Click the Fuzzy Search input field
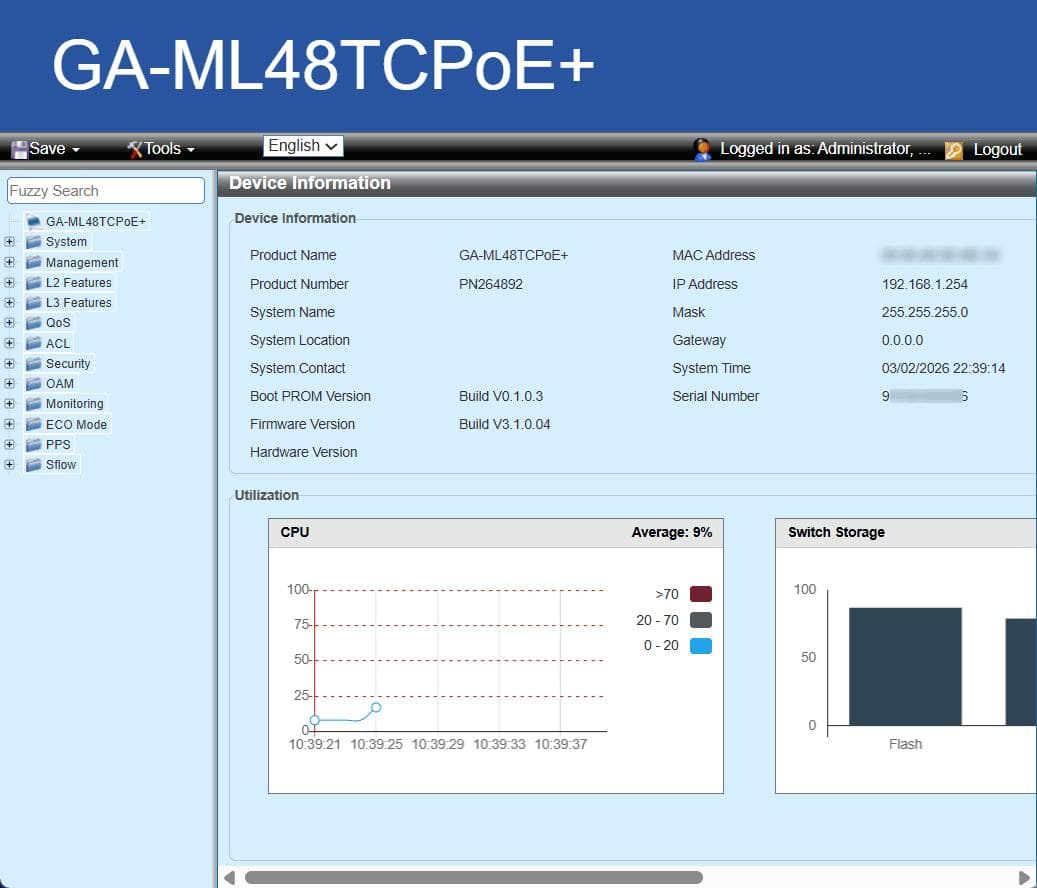 (105, 190)
